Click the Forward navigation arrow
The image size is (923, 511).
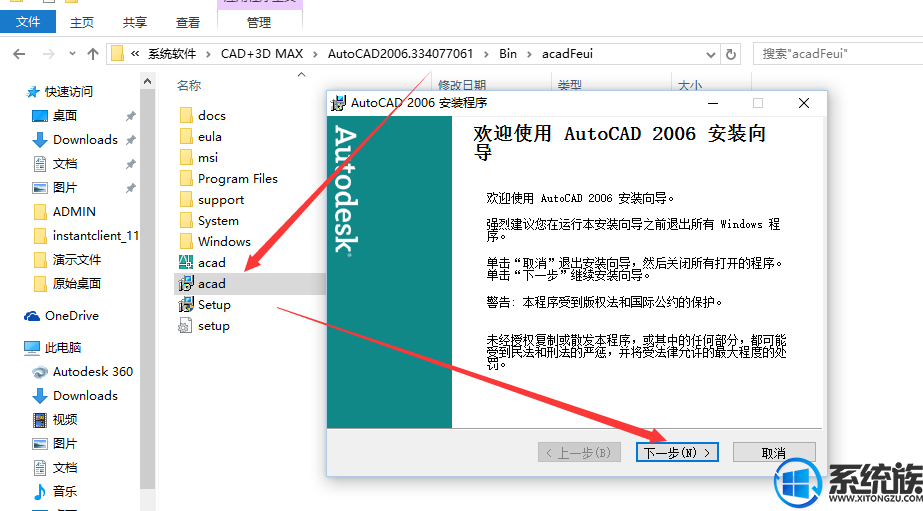pyautogui.click(x=49, y=54)
